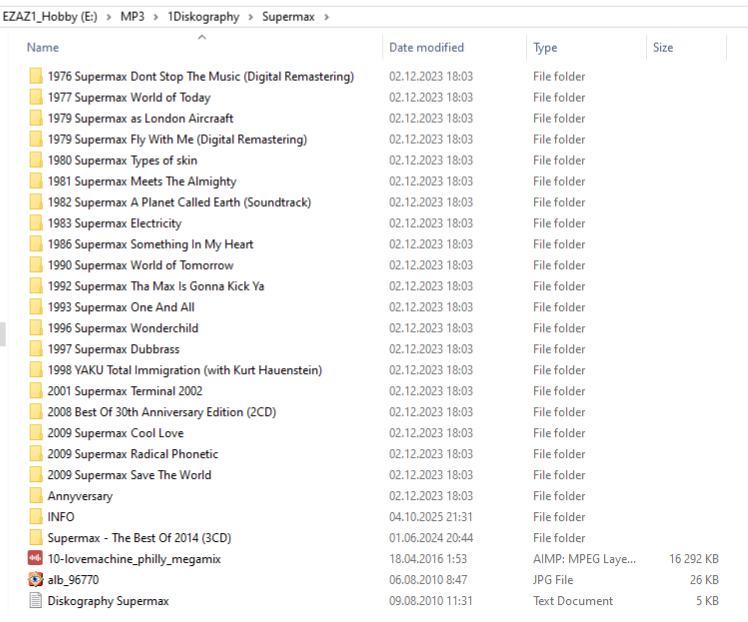Click the text document icon for Diskography Supermax
Image resolution: width=748 pixels, height=622 pixels.
coord(35,601)
